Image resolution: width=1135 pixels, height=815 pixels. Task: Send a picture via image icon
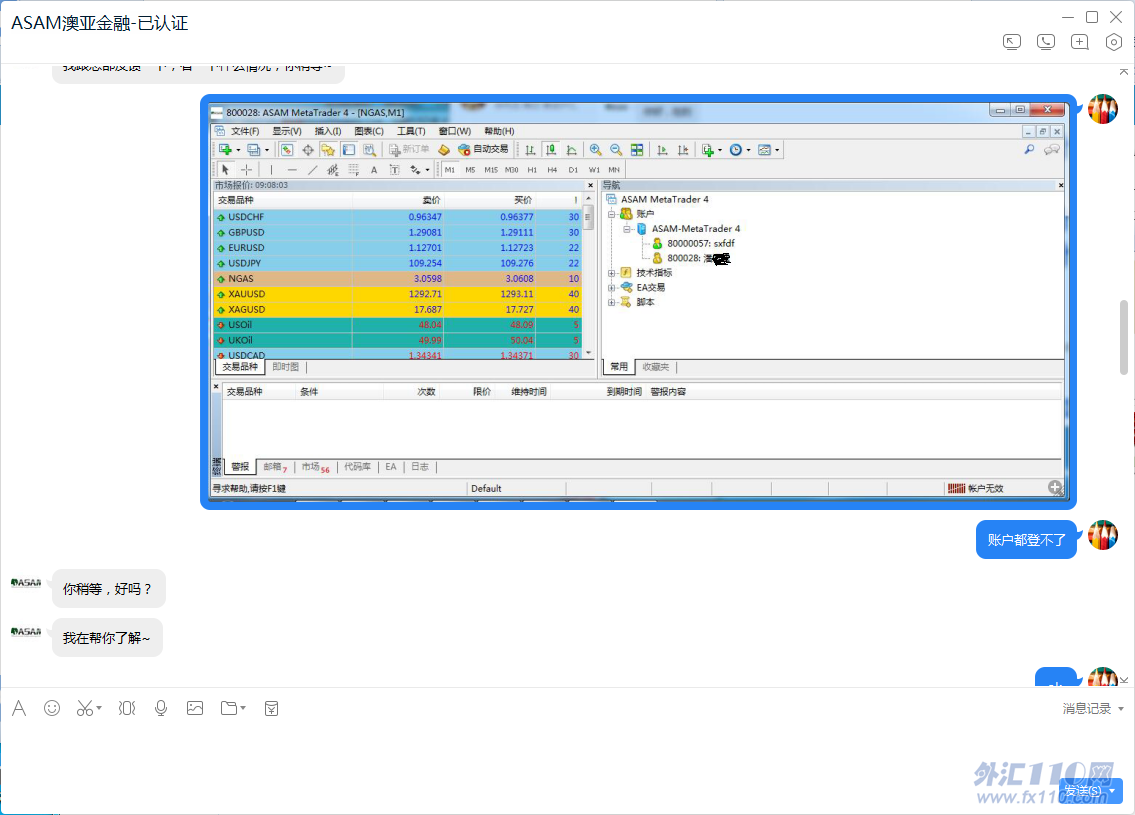pos(195,708)
